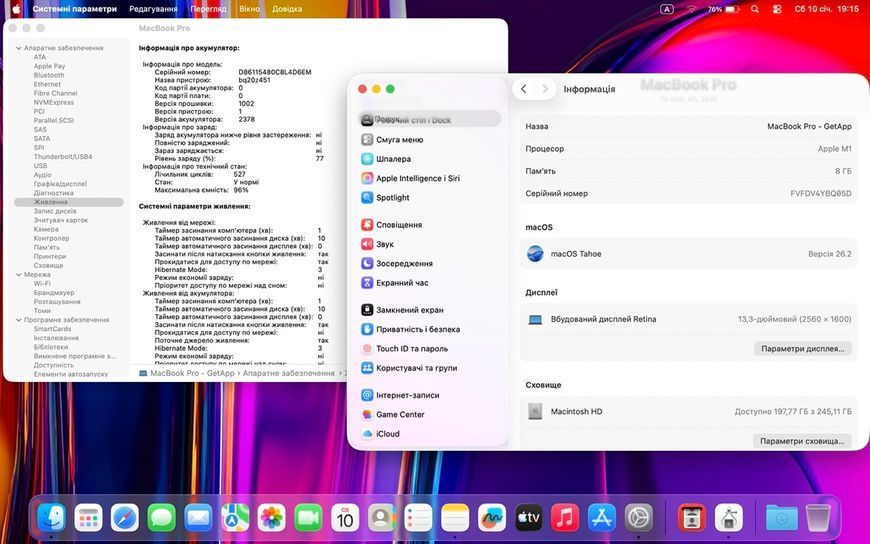The height and width of the screenshot is (544, 870).
Task: Click Параметри дисплея button
Action: point(802,349)
